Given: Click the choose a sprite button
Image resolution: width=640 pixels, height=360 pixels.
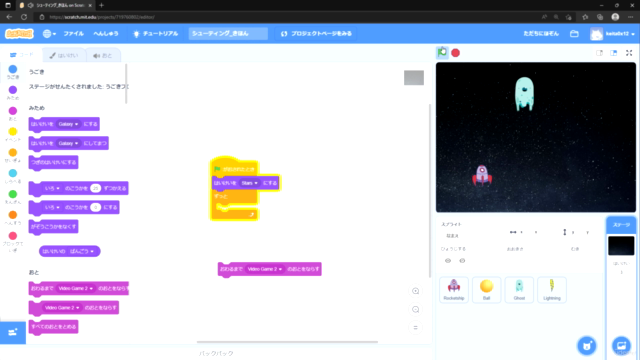Looking at the screenshot, I should (x=587, y=346).
